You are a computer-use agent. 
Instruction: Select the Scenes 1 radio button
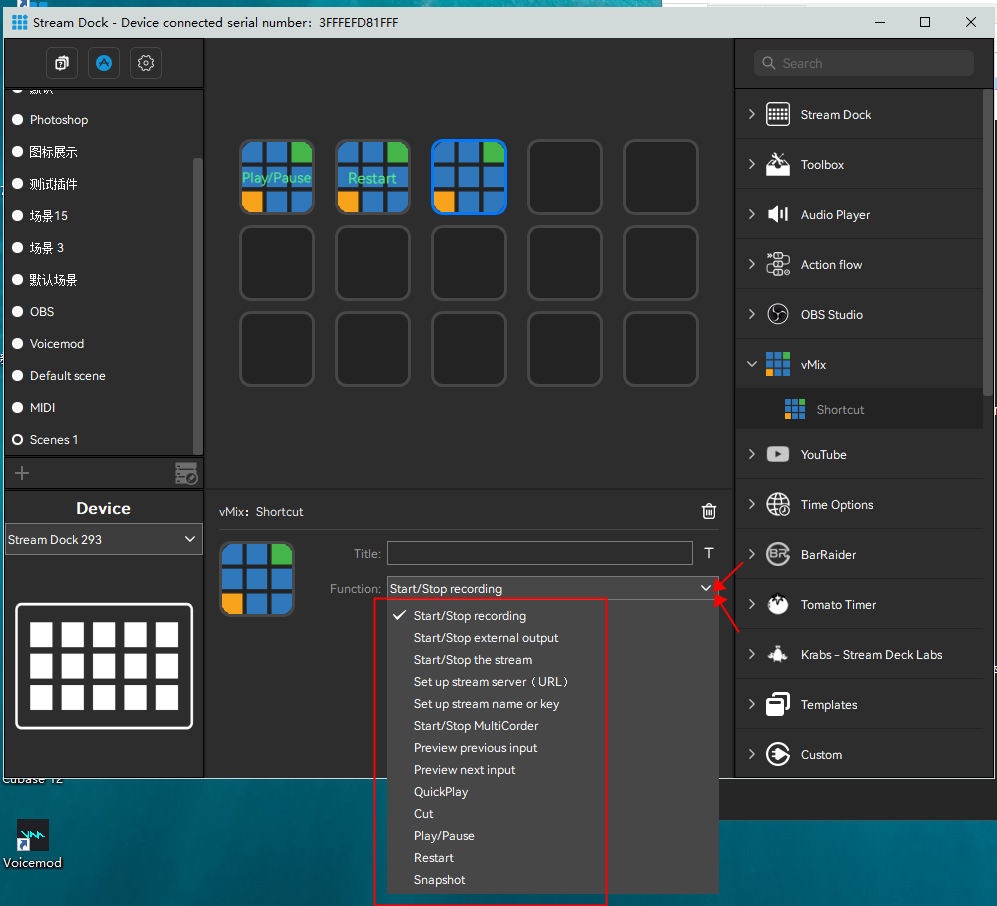coord(18,439)
